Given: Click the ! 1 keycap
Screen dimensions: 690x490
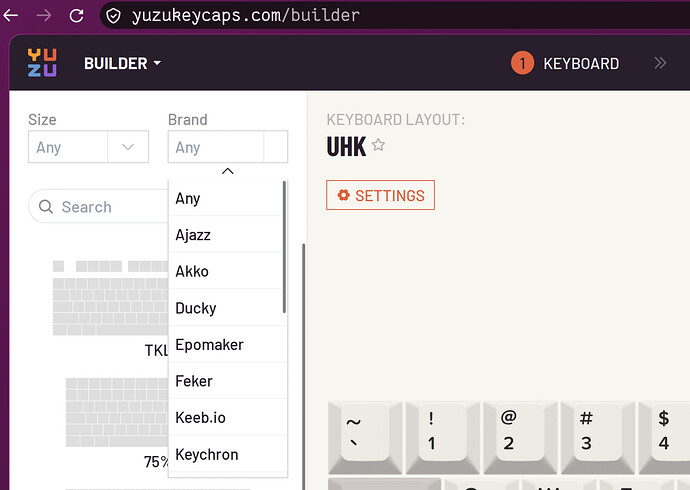Looking at the screenshot, I should 442,437.
